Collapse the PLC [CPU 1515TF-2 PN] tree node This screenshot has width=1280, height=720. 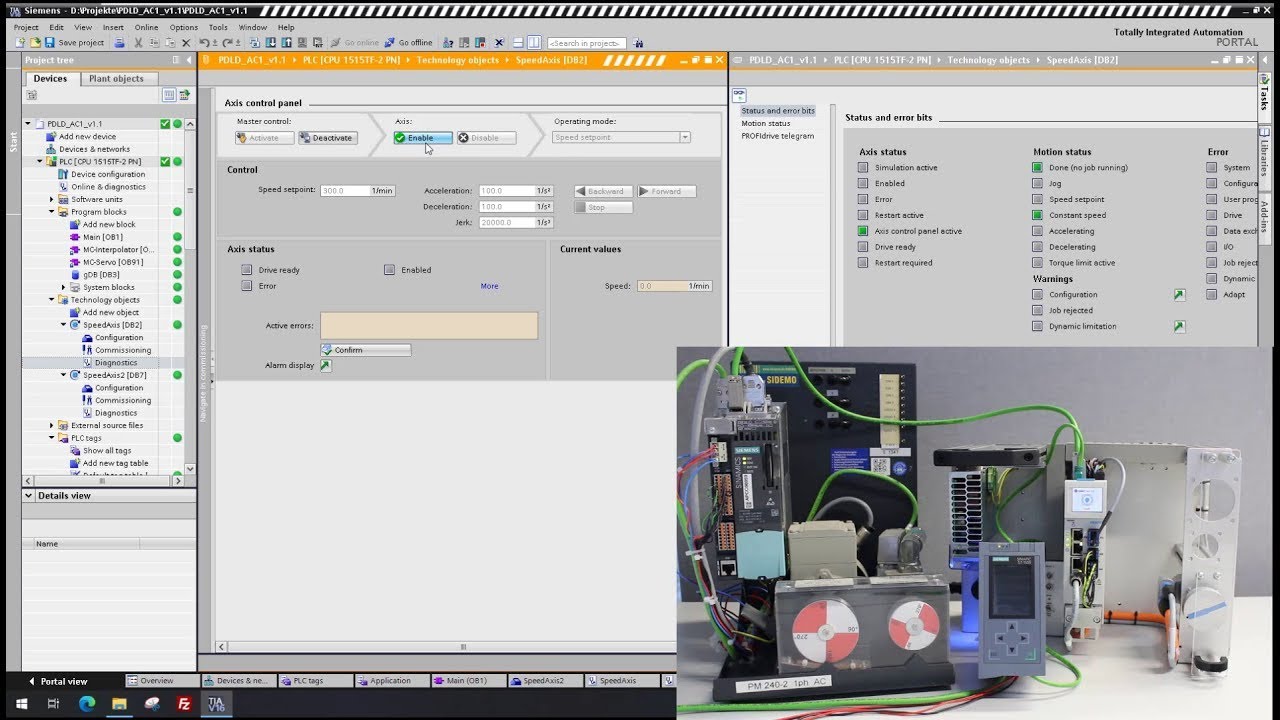(x=40, y=161)
